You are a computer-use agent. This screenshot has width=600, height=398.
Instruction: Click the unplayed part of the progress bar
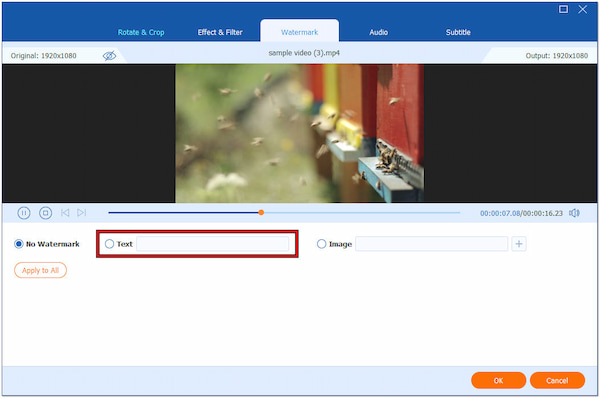pos(362,212)
